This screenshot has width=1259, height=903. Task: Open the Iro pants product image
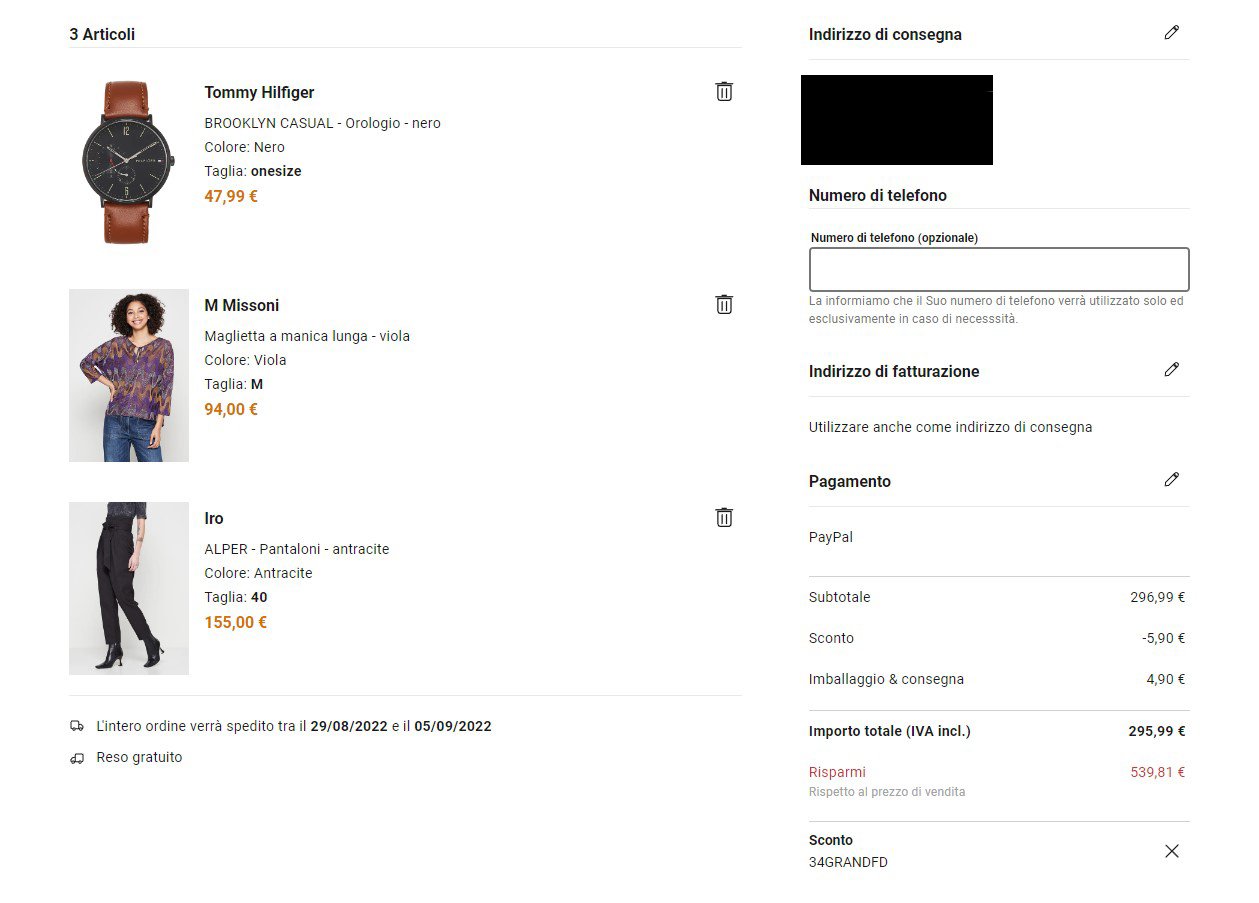point(128,588)
